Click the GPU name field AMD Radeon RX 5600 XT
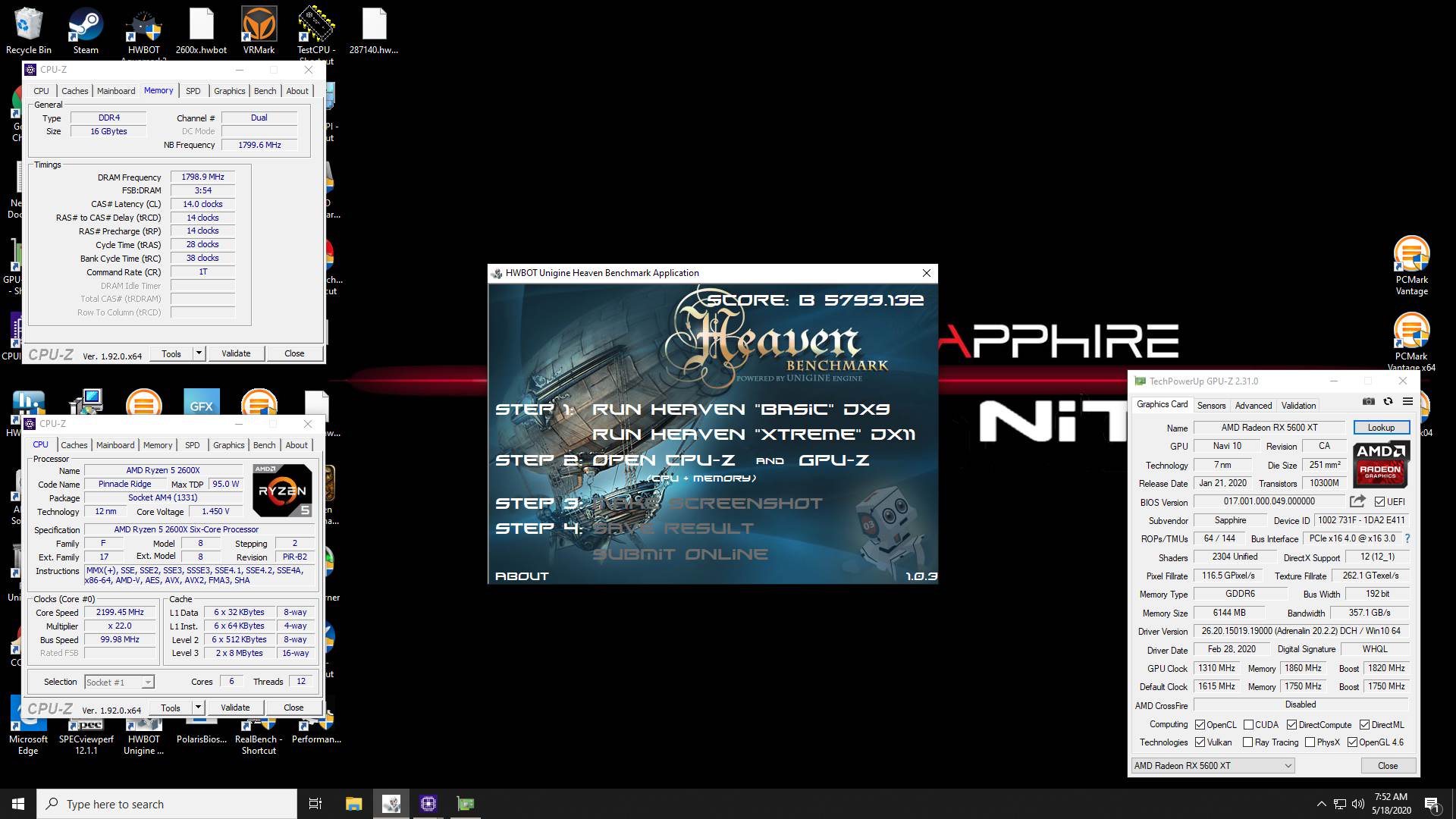The image size is (1456, 819). [1269, 428]
